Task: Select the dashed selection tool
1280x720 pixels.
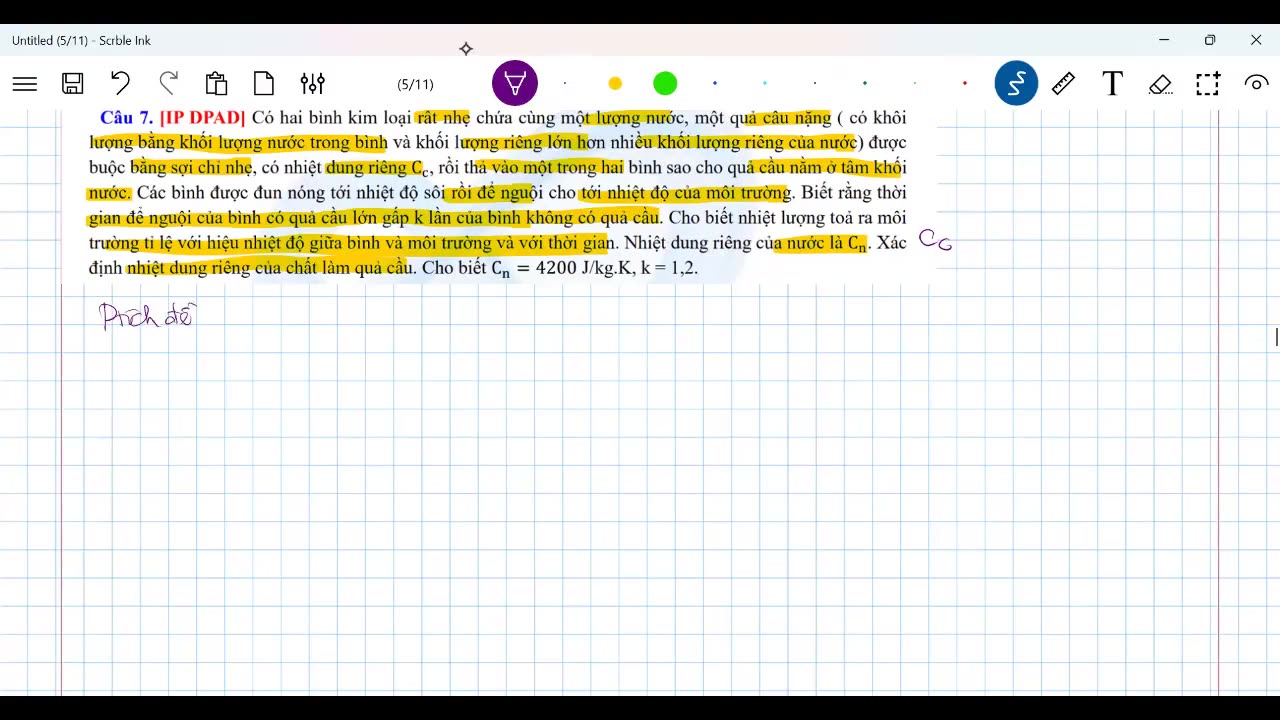Action: 1208,83
